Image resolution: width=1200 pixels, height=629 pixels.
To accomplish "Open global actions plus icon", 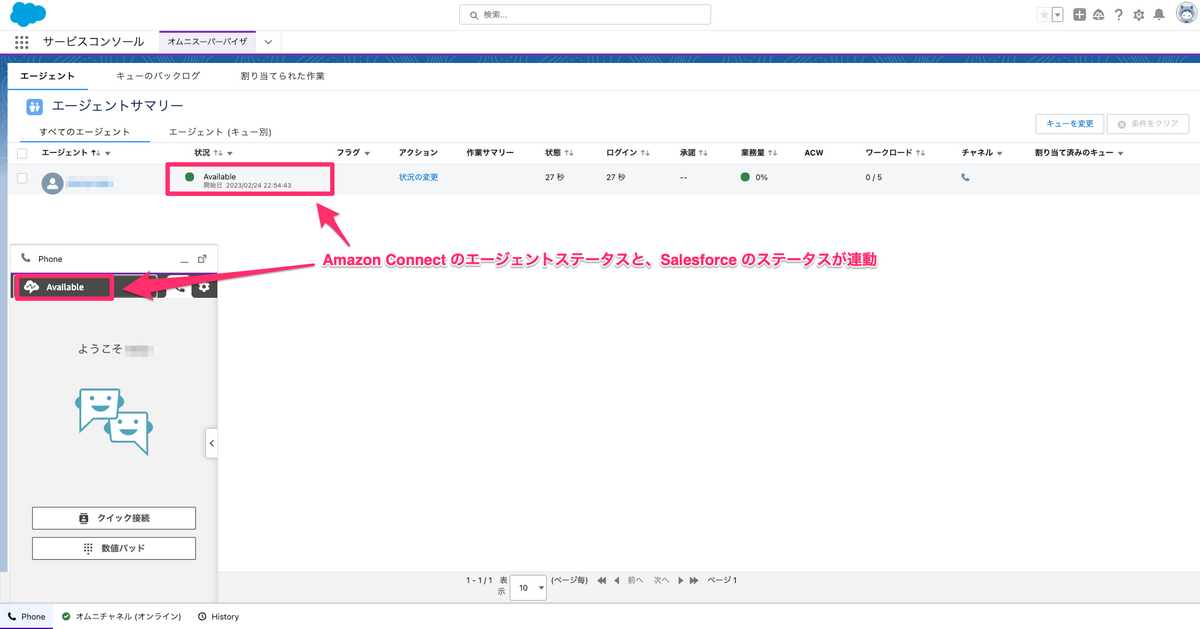I will (x=1080, y=14).
